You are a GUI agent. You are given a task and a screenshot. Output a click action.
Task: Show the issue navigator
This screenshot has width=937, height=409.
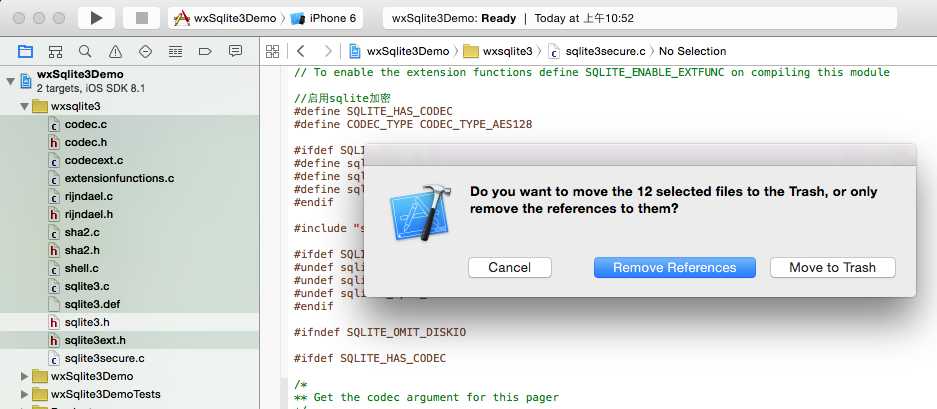point(116,51)
